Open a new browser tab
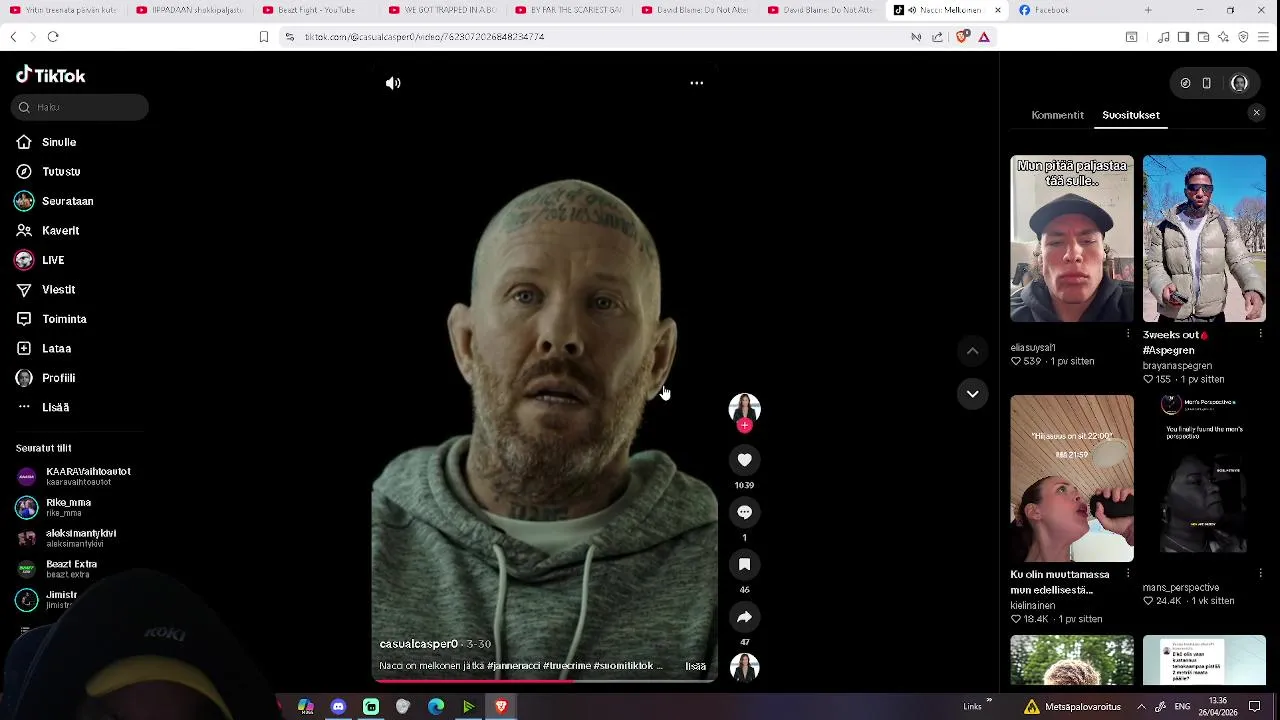Screen dimensions: 1280x720 click(x=1148, y=10)
